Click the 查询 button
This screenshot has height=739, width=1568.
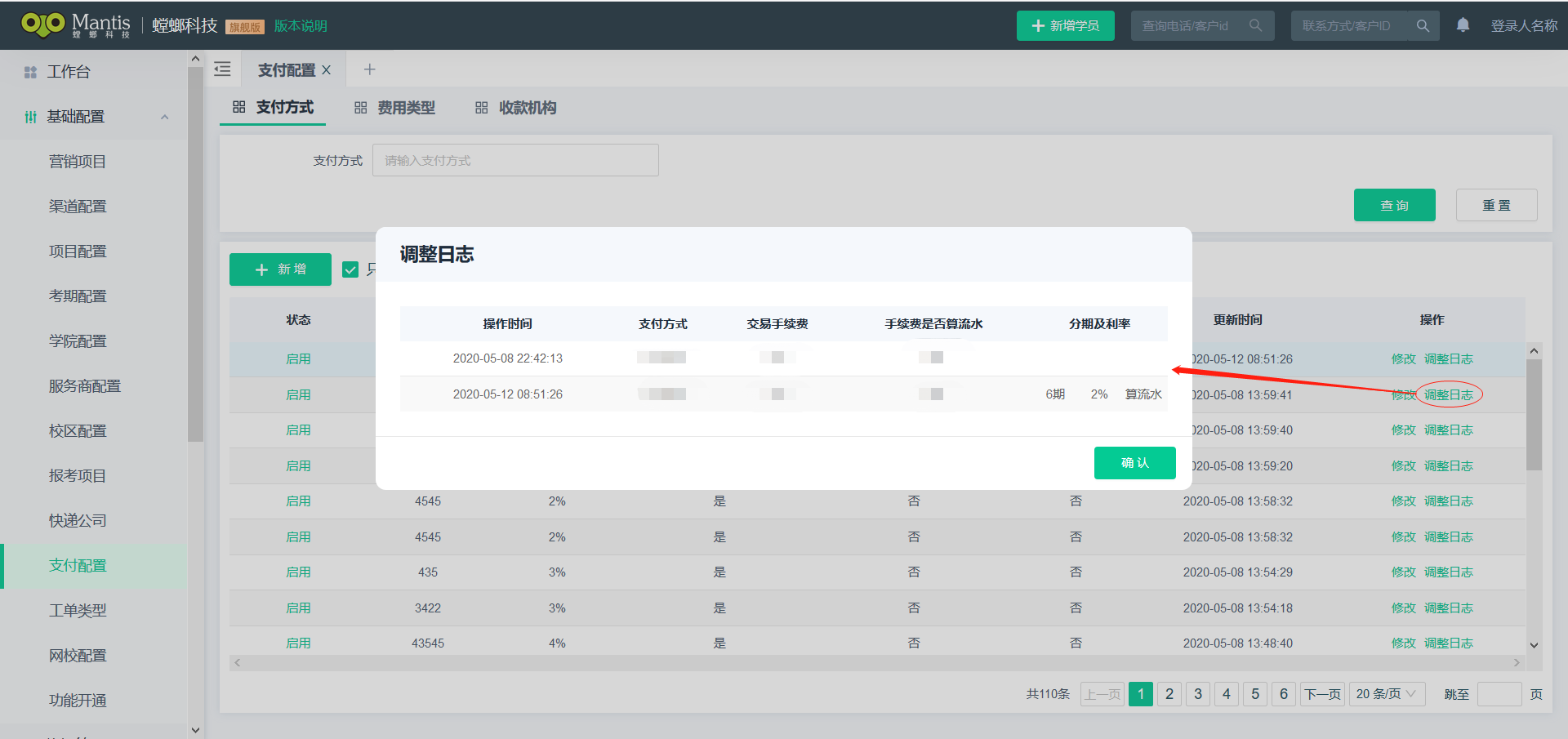pos(1394,205)
